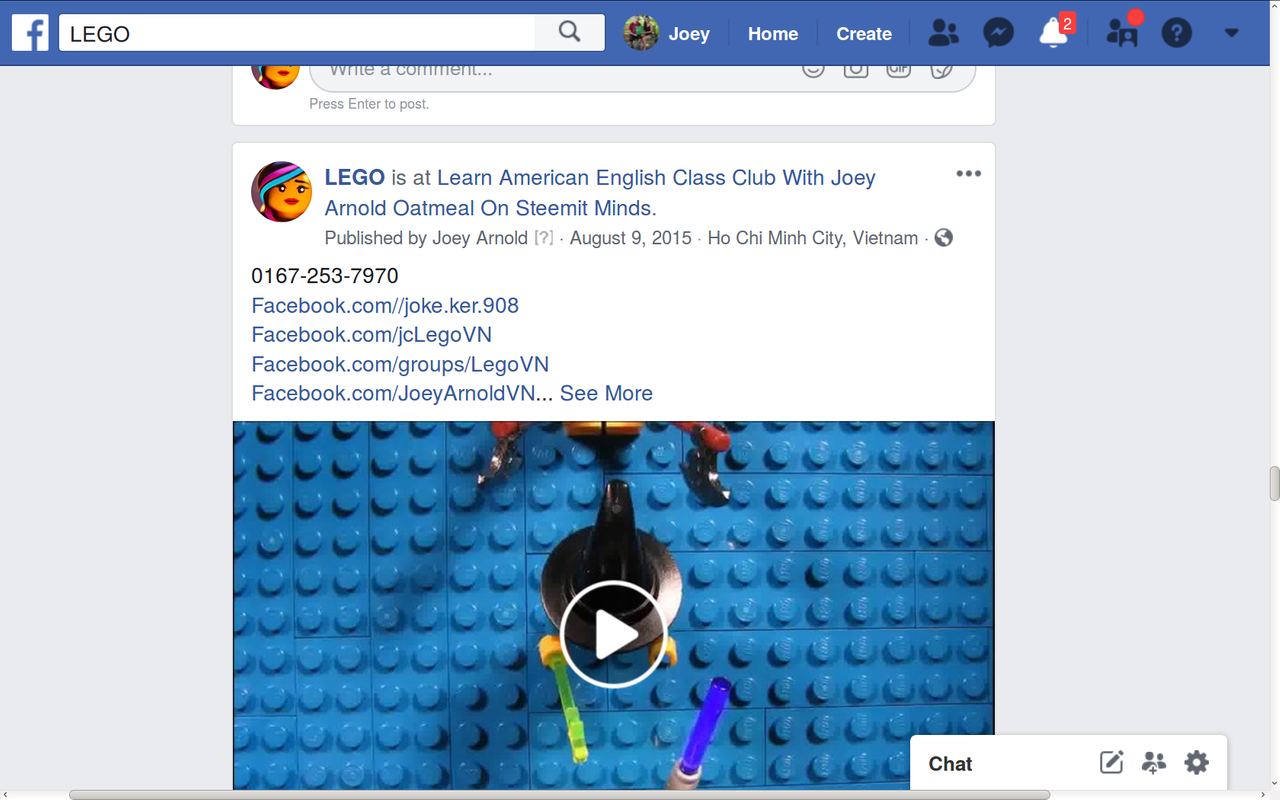Click the public audience globe icon
Viewport: 1280px width, 800px height.
pos(943,238)
